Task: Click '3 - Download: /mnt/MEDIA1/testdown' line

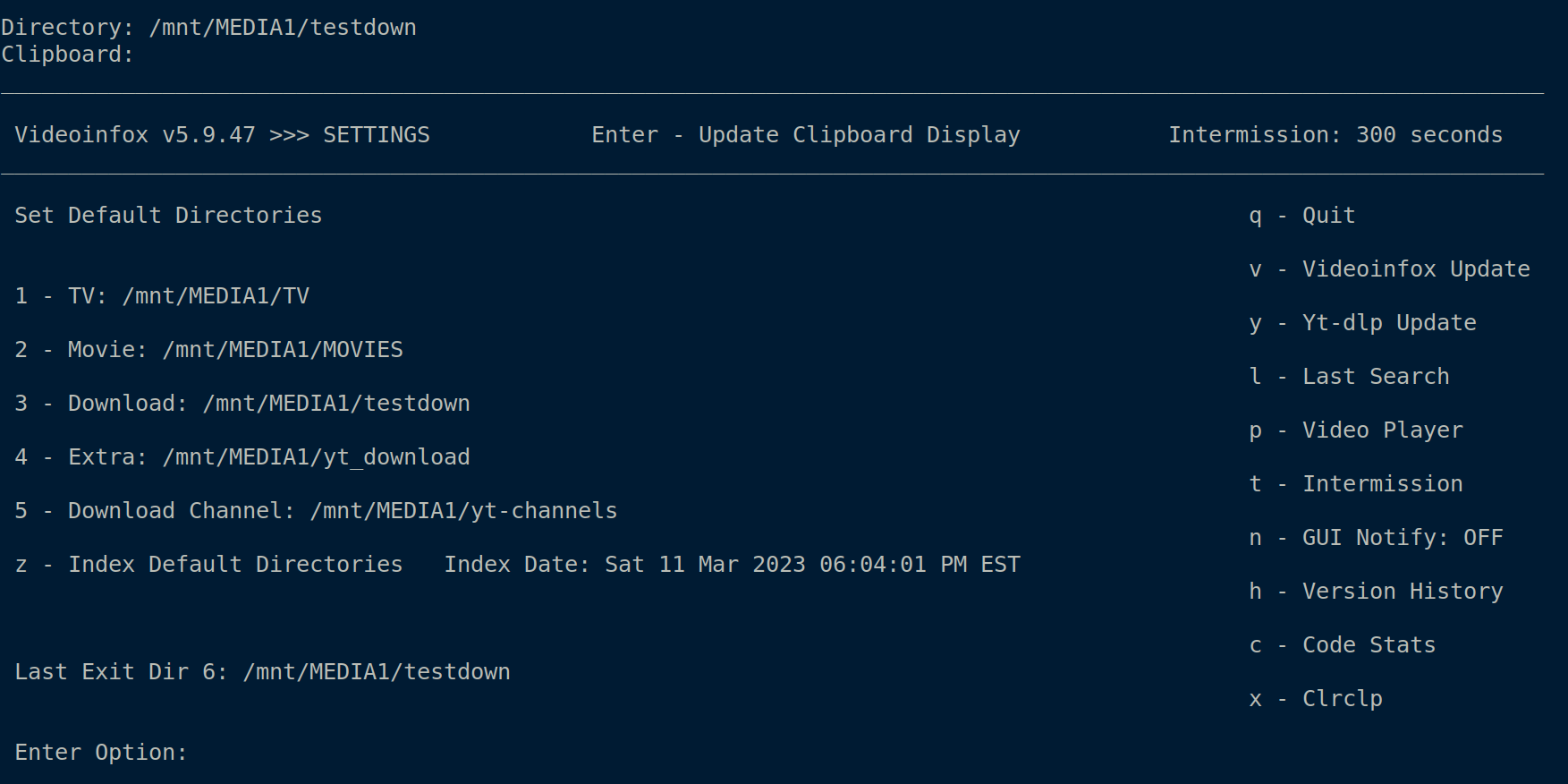Action: (x=242, y=404)
